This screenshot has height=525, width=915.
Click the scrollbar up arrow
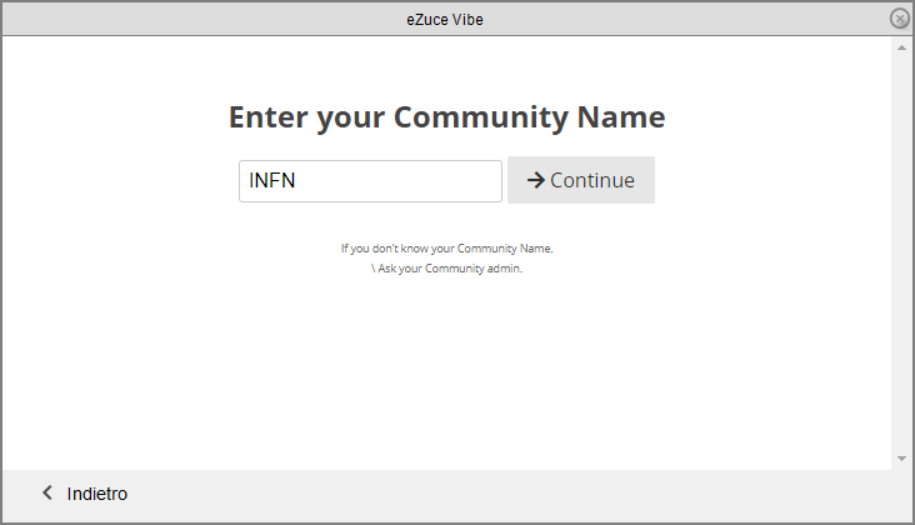point(902,48)
